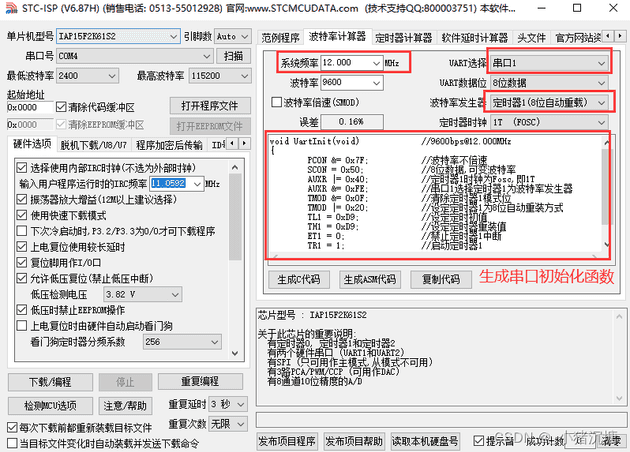Switch to 定时器计算器 tab
The height and width of the screenshot is (452, 630).
(403, 38)
